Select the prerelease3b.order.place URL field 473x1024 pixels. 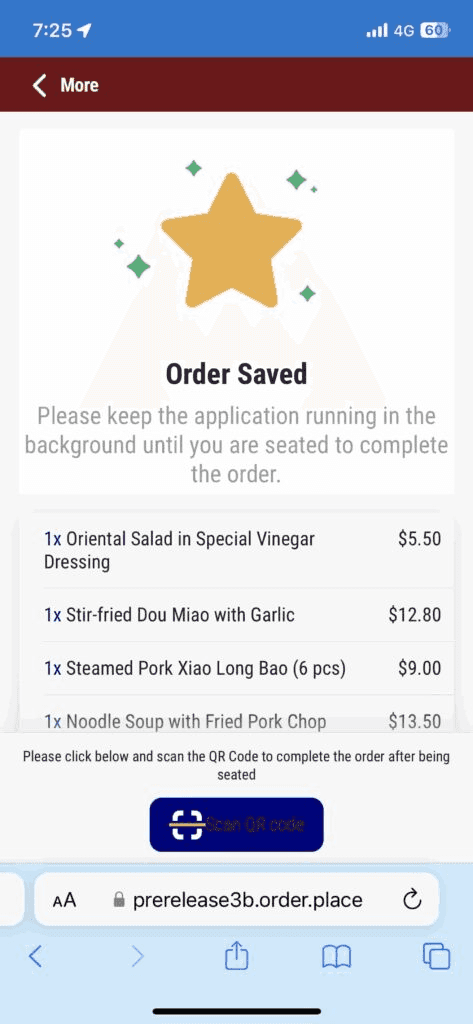(x=236, y=901)
